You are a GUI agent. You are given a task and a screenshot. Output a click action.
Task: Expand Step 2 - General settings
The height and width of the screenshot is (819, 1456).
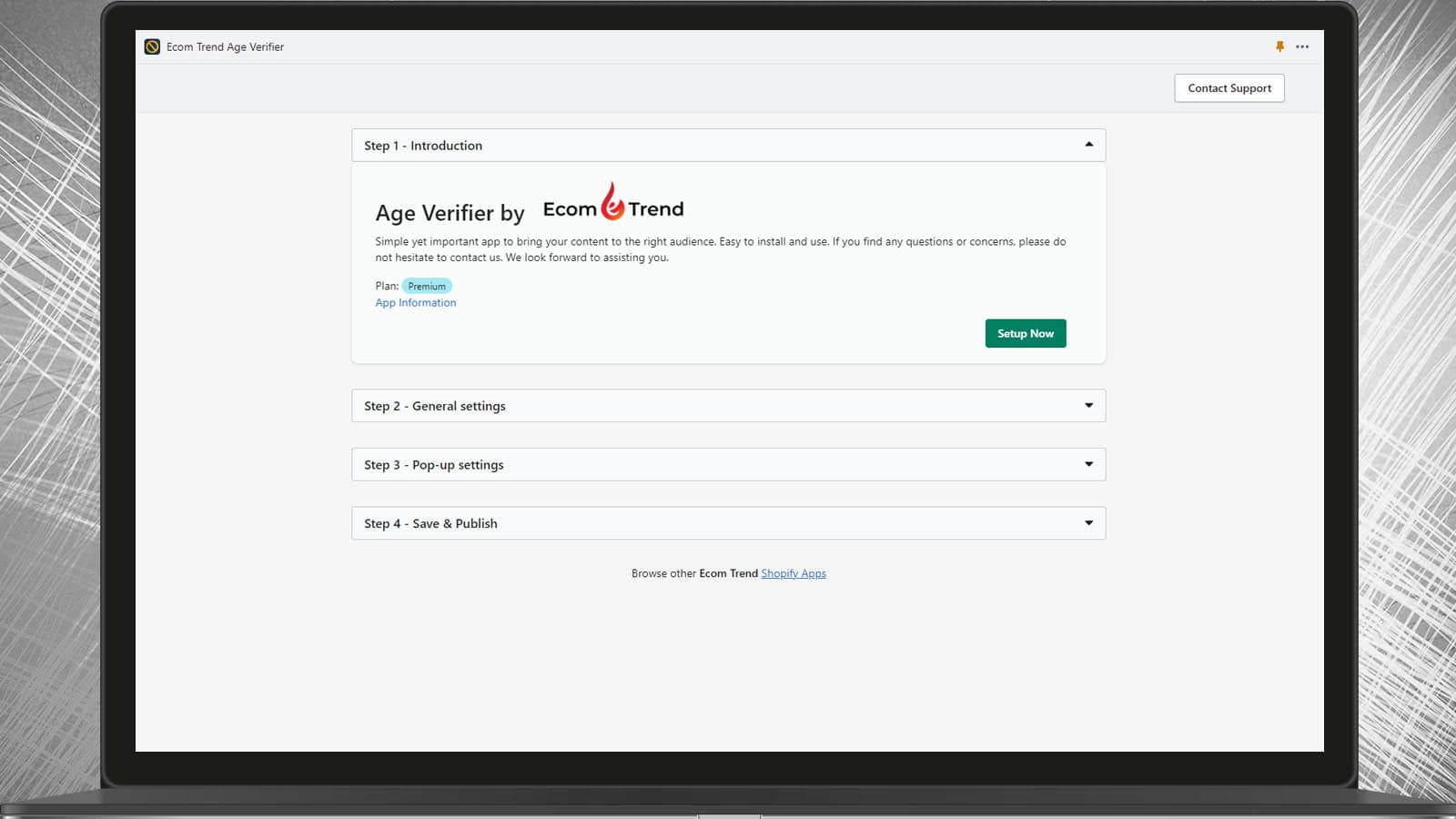click(x=1088, y=405)
